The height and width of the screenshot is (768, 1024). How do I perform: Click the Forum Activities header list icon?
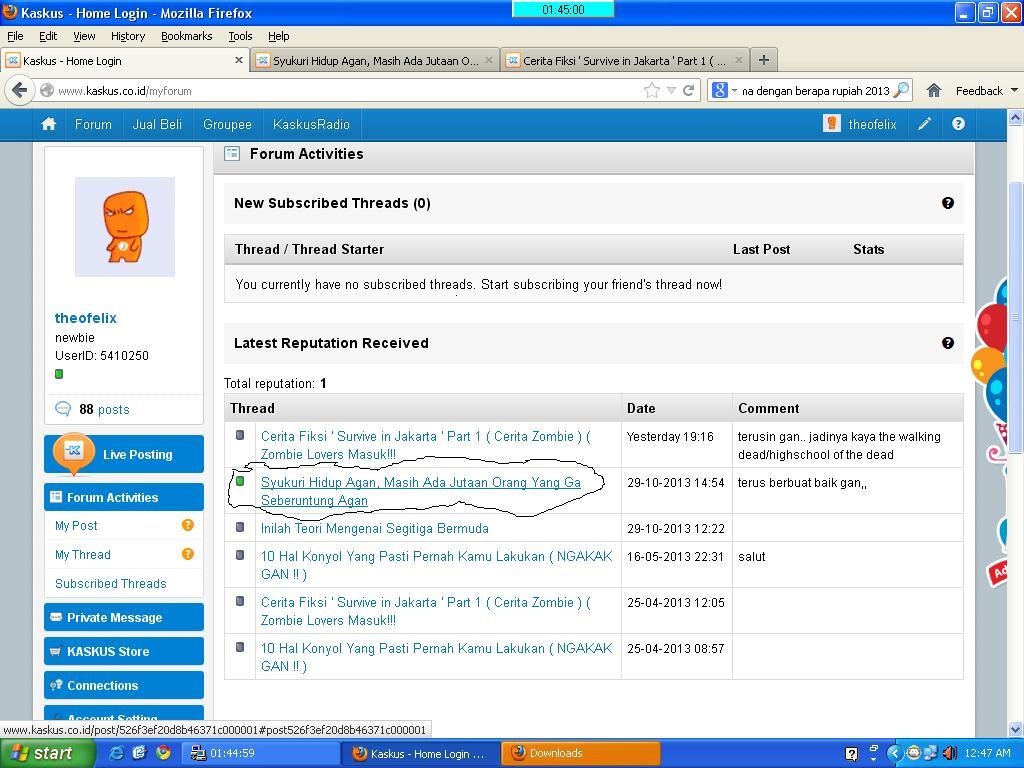coord(232,154)
